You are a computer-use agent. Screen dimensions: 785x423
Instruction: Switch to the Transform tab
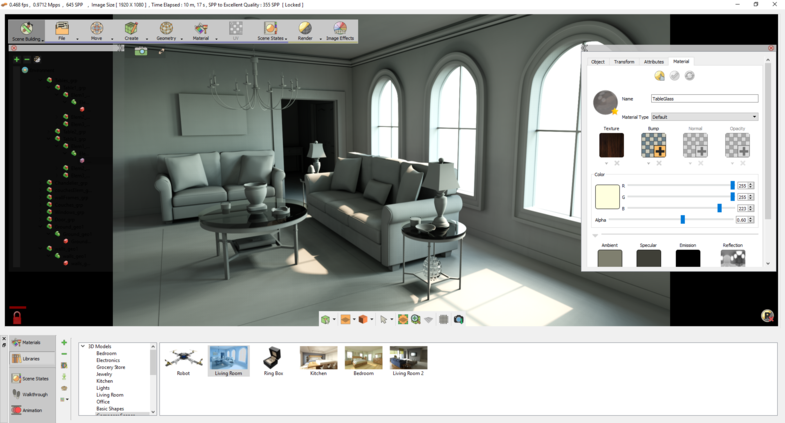[624, 62]
